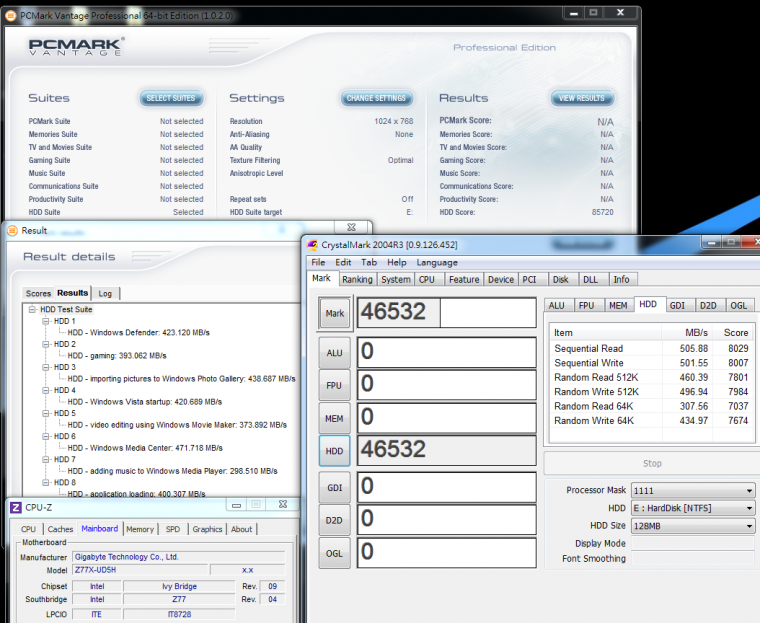The height and width of the screenshot is (623, 760).
Task: Collapse the HDD Test Suite tree node
Action: [33, 309]
